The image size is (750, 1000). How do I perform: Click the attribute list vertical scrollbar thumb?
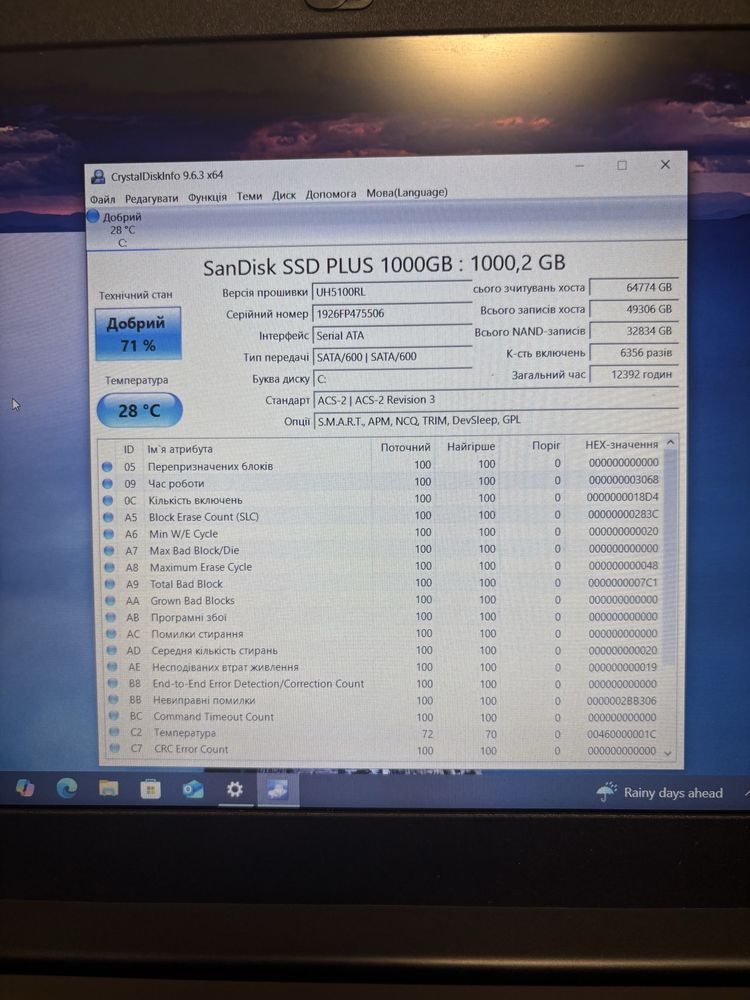pyautogui.click(x=668, y=558)
